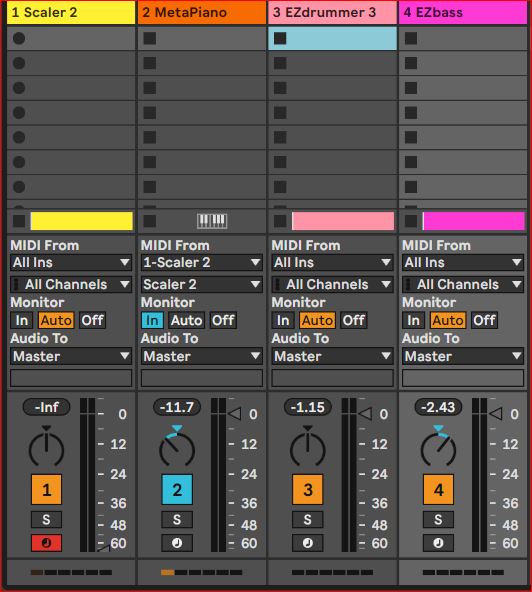Arm EZdrummer 3 track for recording
Screen dimensions: 532x592
point(308,543)
